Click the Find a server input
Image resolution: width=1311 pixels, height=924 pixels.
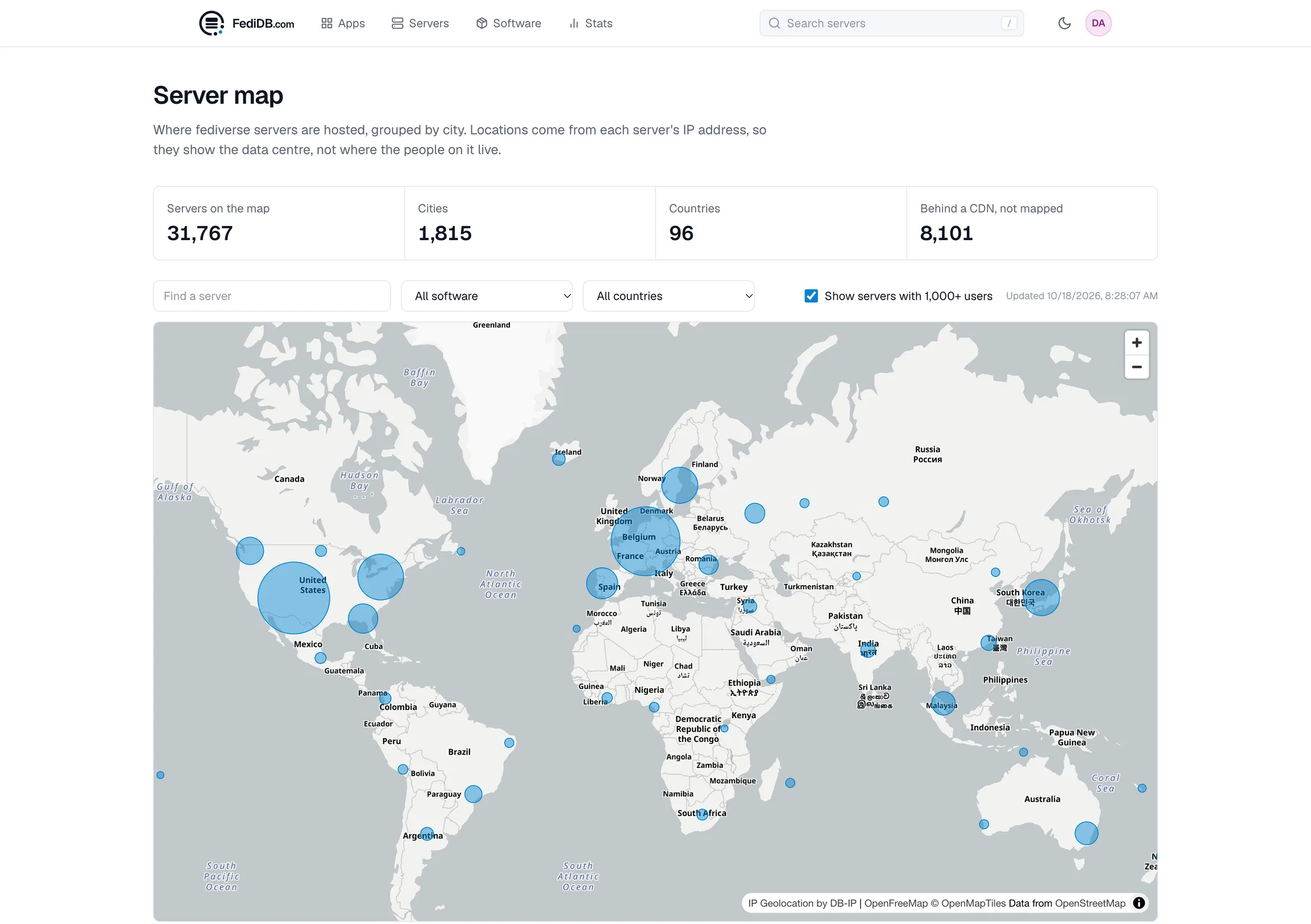(271, 296)
